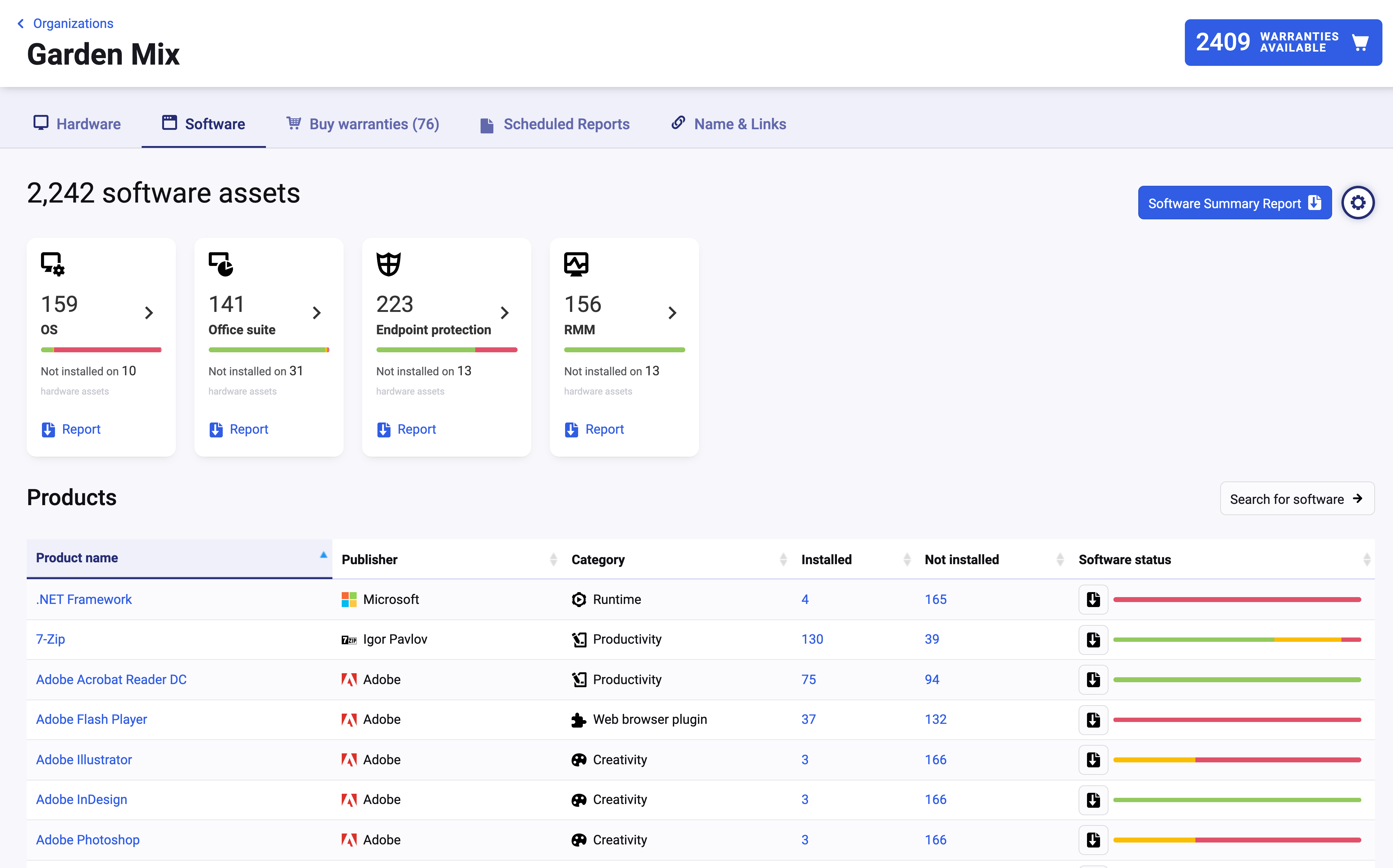Download report for .NET Framework row

(x=1093, y=599)
